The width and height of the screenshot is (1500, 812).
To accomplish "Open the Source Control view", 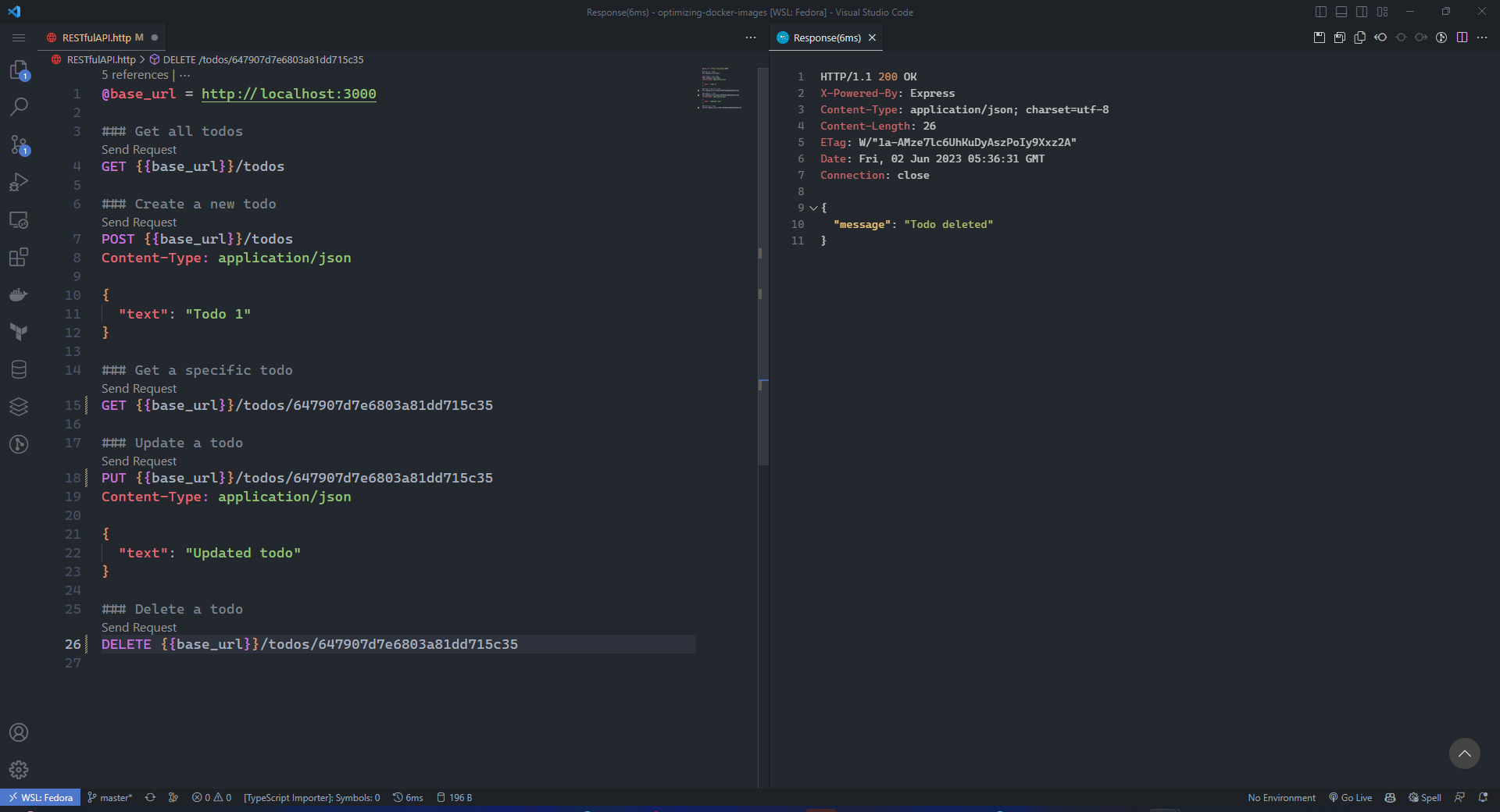I will pos(19,144).
